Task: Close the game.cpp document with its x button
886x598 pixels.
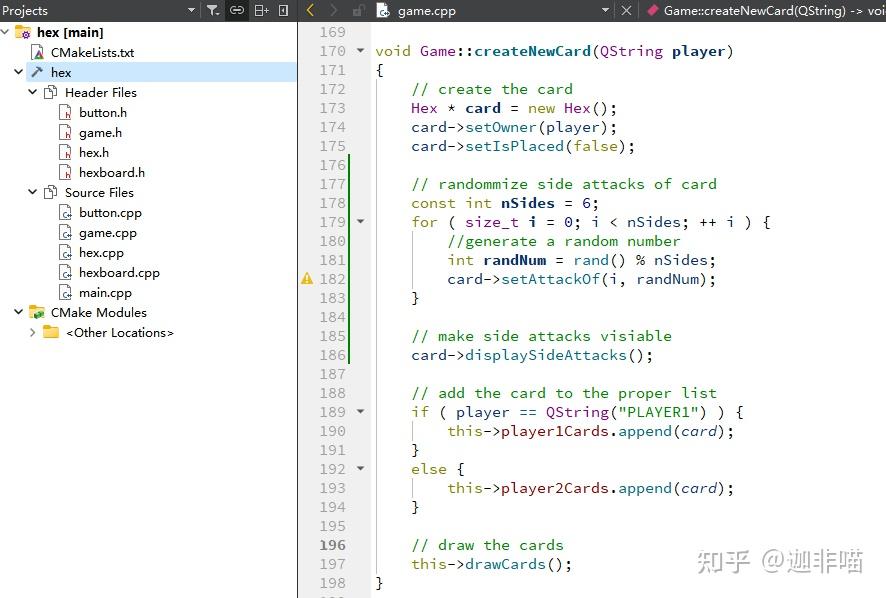Action: point(626,11)
